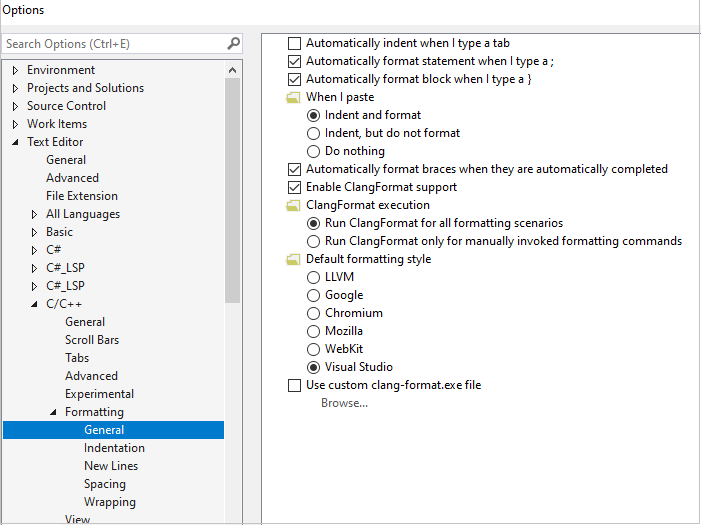Click the Browse... button
The width and height of the screenshot is (701, 525).
coord(344,403)
